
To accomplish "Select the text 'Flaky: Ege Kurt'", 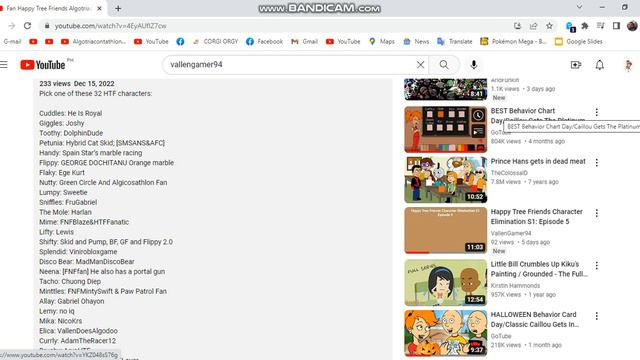I will pyautogui.click(x=62, y=173).
